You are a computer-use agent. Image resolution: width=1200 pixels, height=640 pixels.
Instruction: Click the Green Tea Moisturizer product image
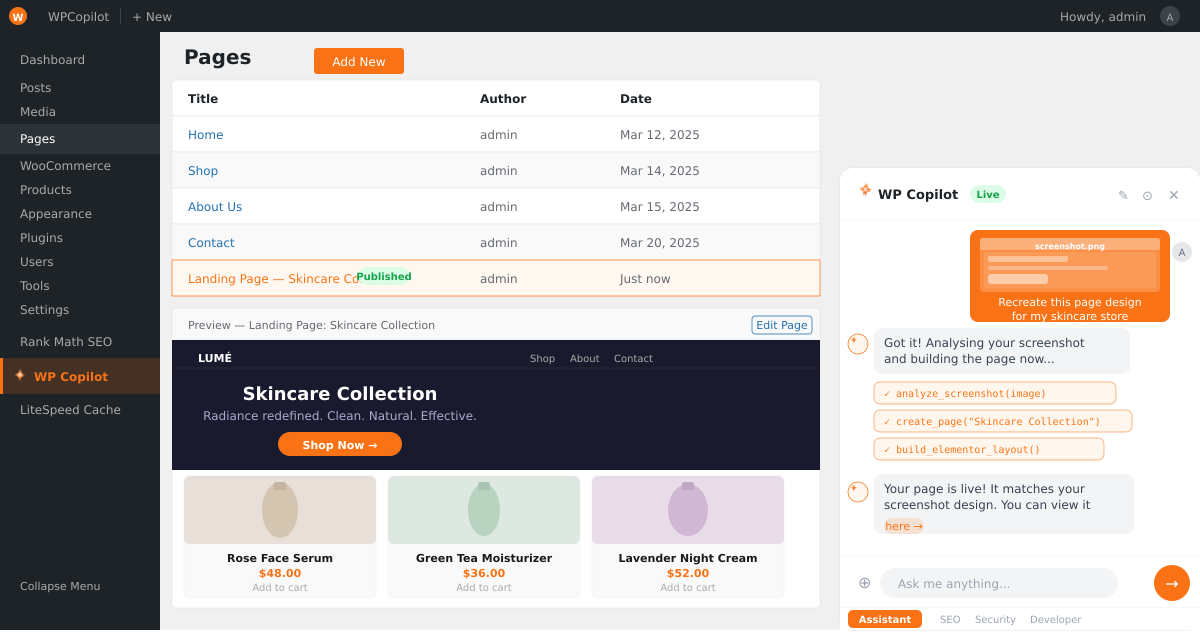click(x=484, y=510)
